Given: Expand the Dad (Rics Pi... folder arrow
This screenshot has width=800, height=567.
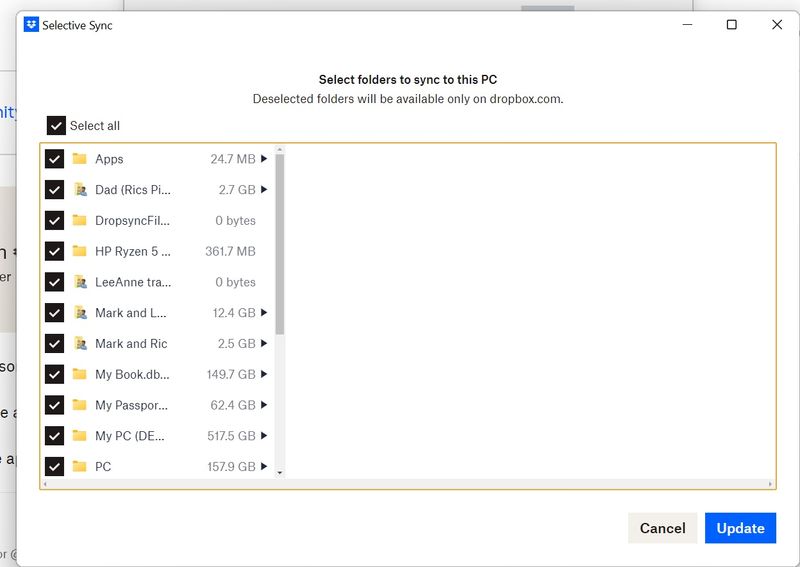Looking at the screenshot, I should pos(264,189).
